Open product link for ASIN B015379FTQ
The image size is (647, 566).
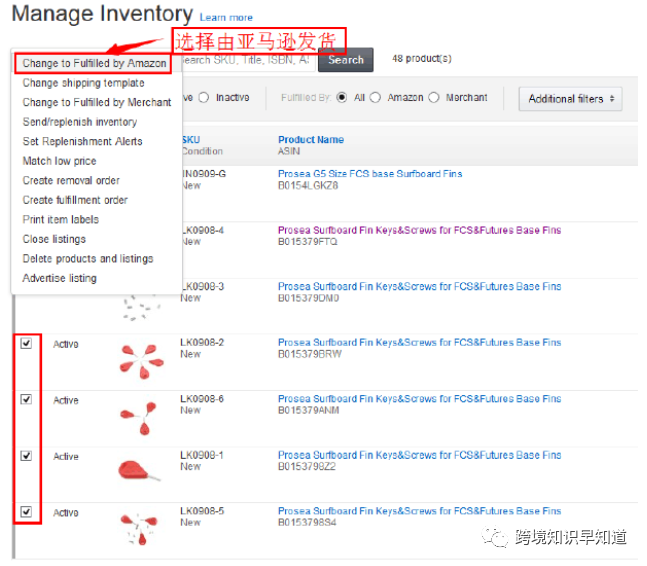[419, 230]
